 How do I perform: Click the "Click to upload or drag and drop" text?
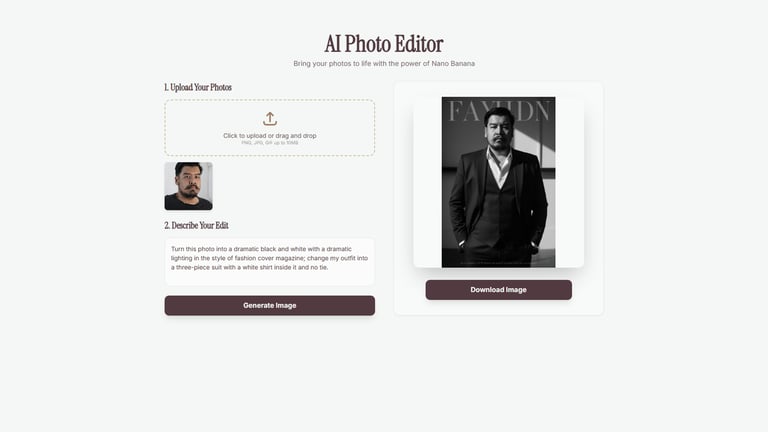pos(270,136)
